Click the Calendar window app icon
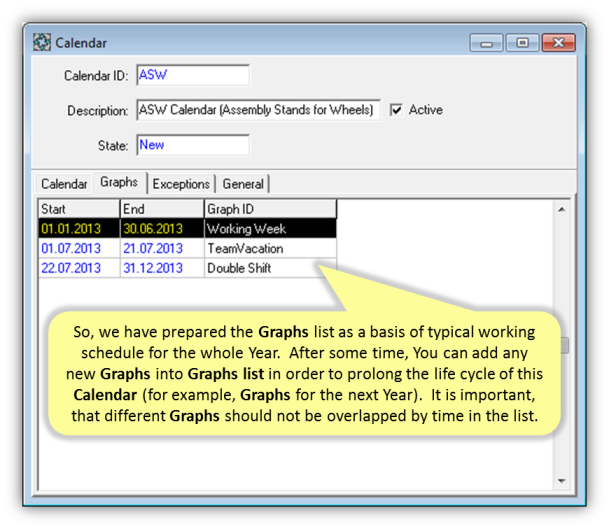Viewport: 609px width, 529px height. pos(42,42)
